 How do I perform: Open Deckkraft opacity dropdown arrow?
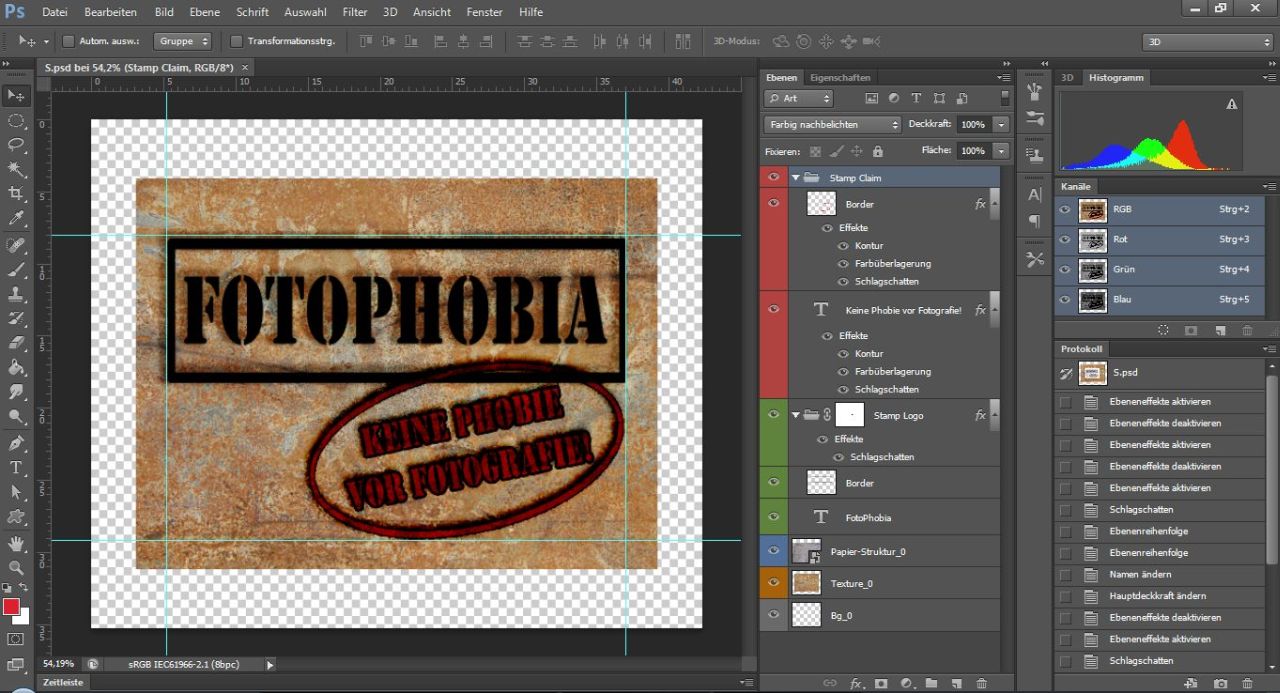coord(1001,125)
